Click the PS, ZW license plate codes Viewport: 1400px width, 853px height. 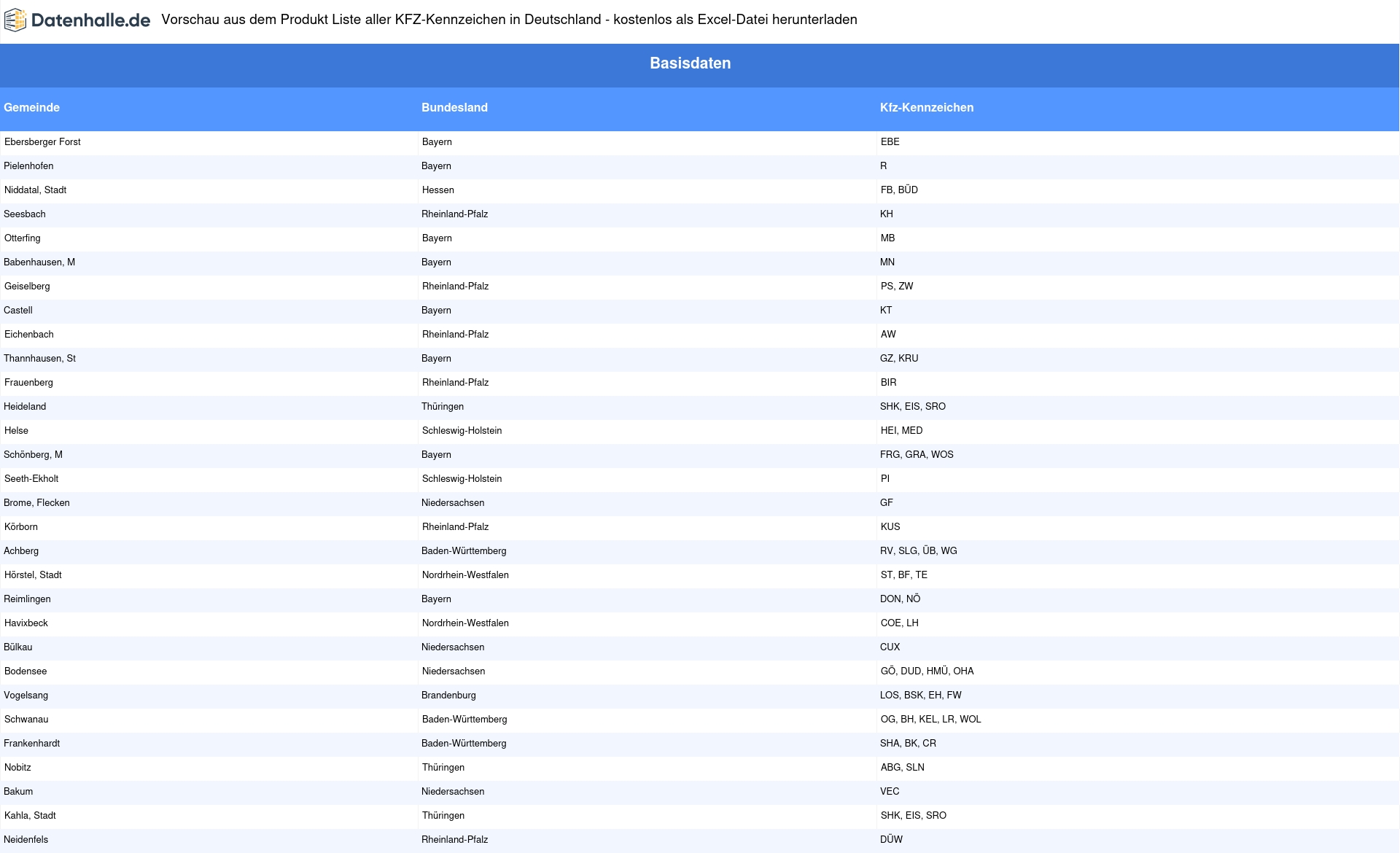(x=897, y=287)
